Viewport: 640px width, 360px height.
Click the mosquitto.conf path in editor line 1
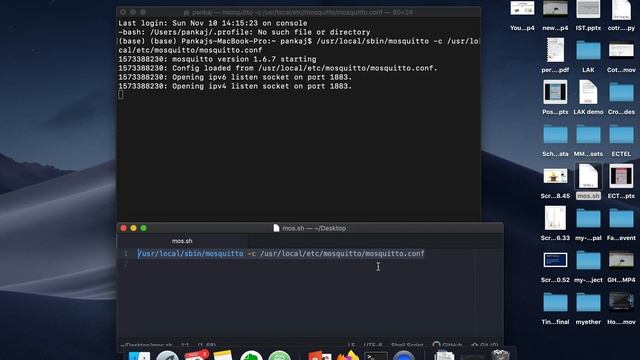342,253
